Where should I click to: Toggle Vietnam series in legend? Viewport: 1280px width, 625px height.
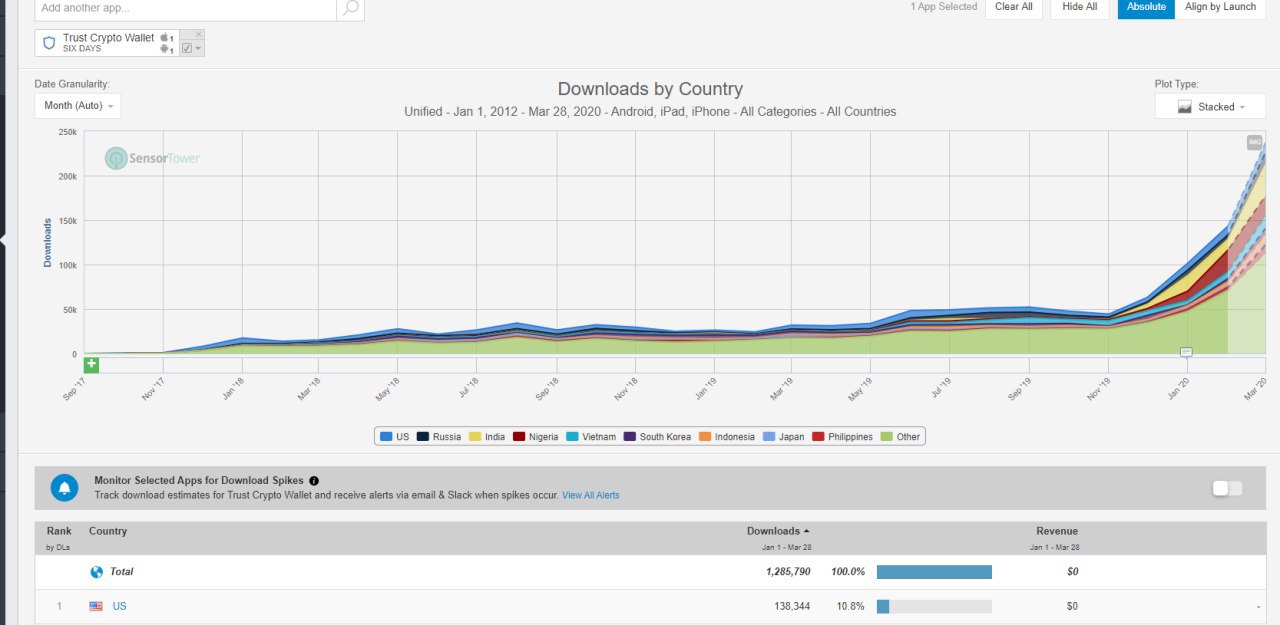[591, 437]
